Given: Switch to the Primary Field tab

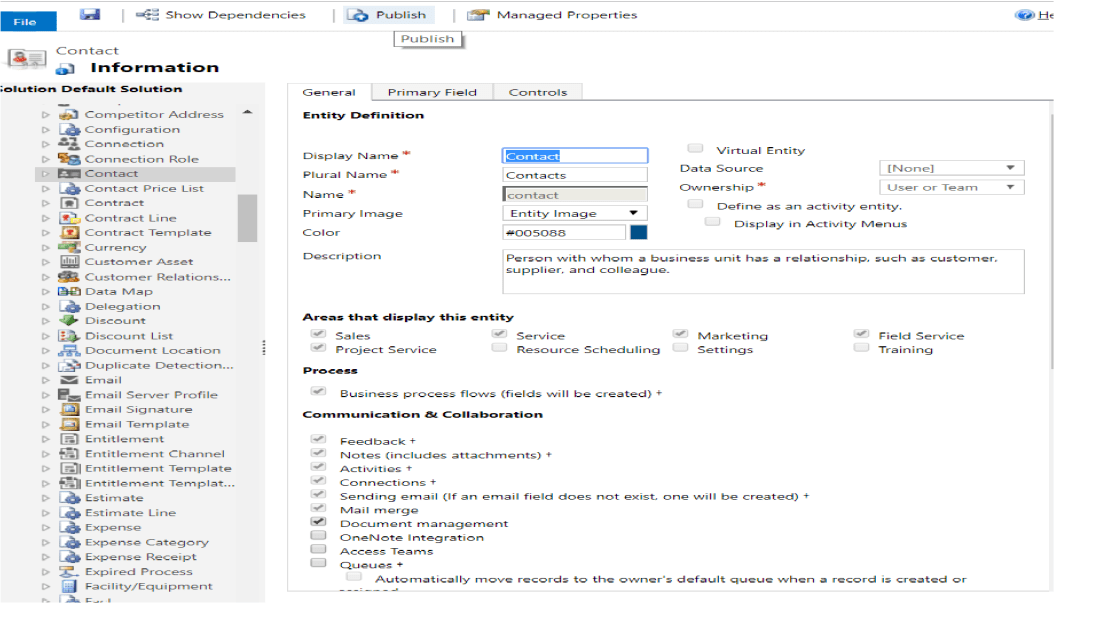Looking at the screenshot, I should coord(432,92).
